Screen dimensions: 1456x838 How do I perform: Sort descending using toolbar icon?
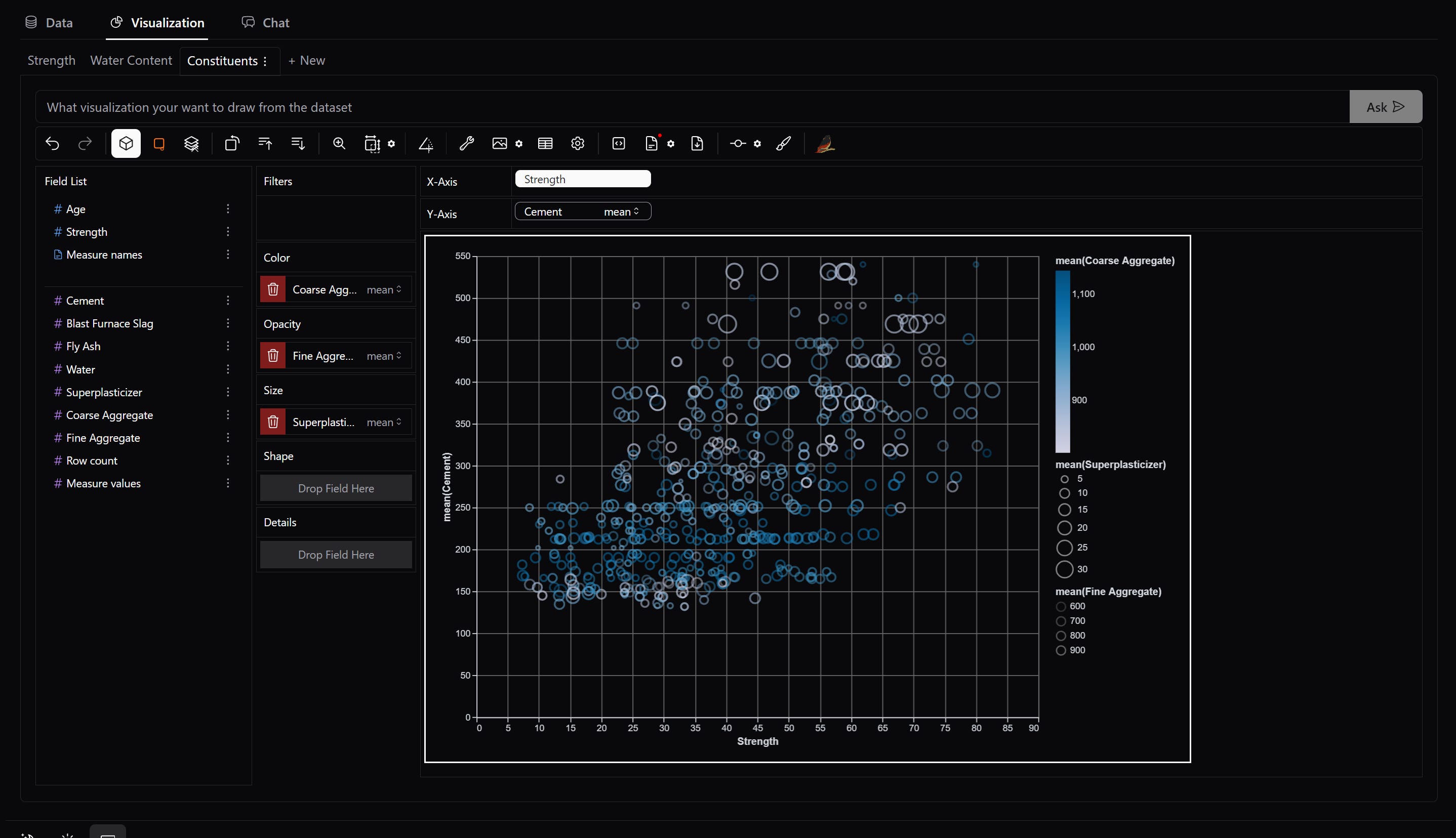(x=298, y=143)
